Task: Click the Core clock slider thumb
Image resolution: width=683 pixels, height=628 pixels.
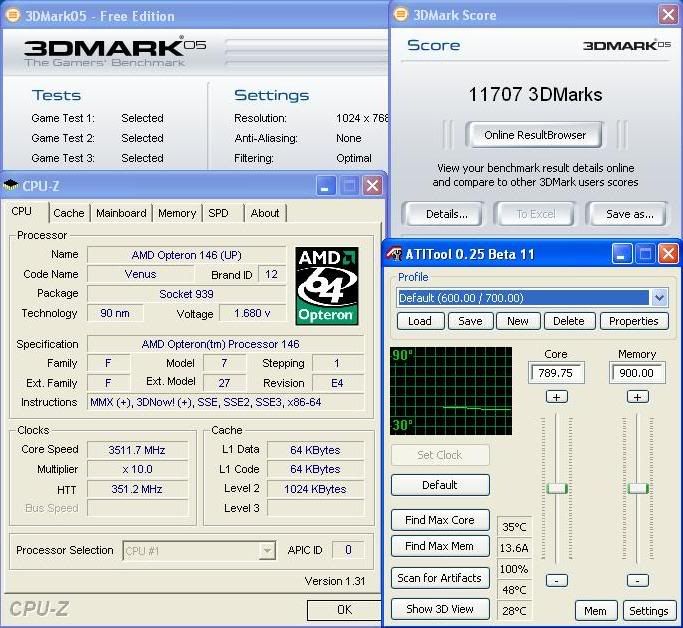Action: pos(557,488)
